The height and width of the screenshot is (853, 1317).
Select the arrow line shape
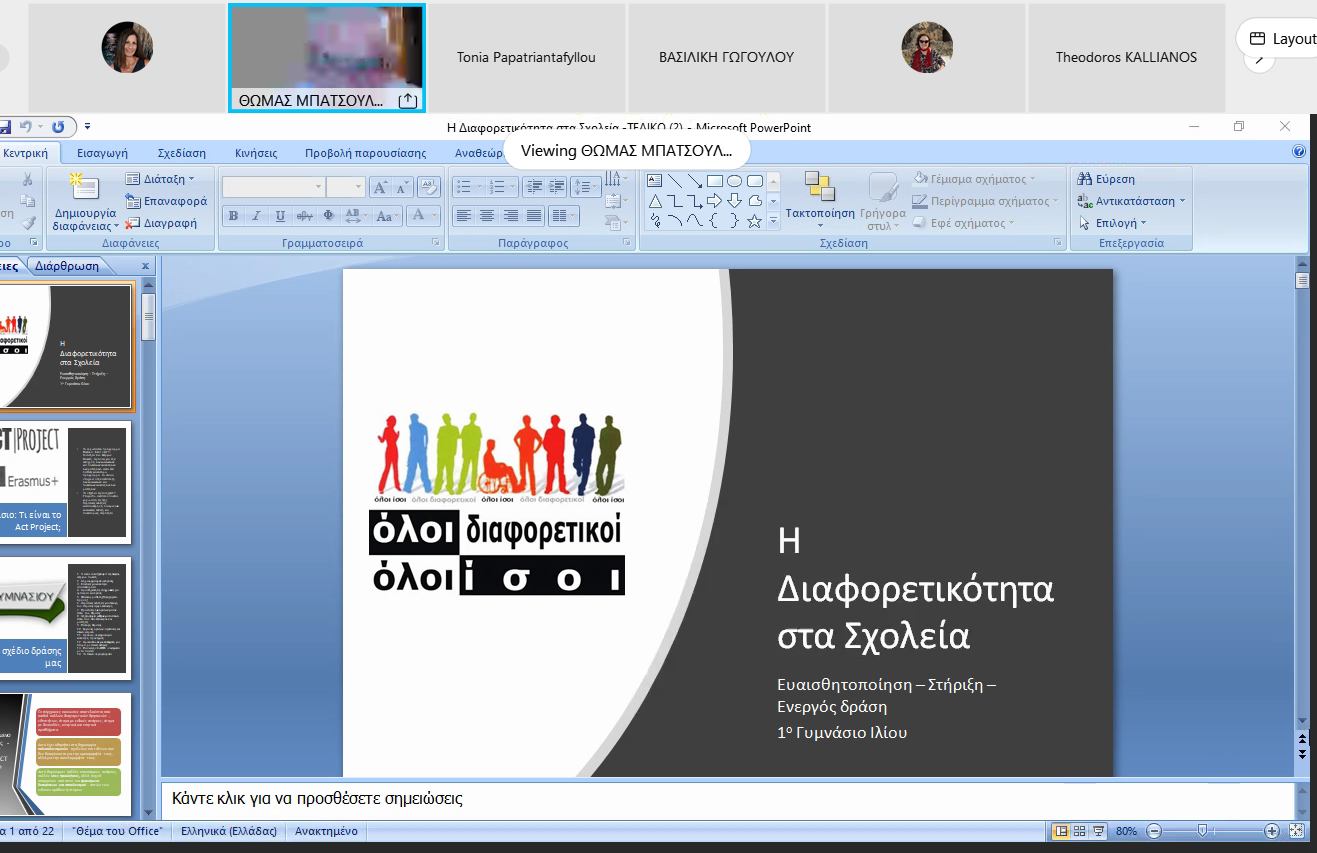(x=695, y=181)
